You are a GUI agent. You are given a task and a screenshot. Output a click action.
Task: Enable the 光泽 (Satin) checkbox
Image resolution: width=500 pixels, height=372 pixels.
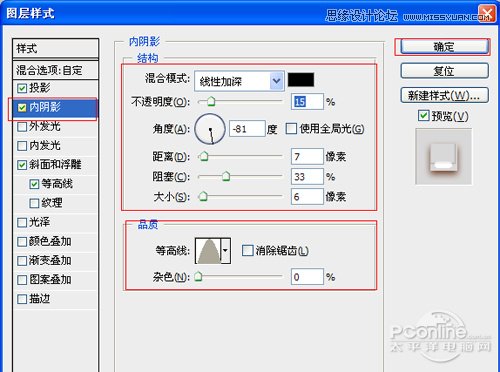click(22, 222)
